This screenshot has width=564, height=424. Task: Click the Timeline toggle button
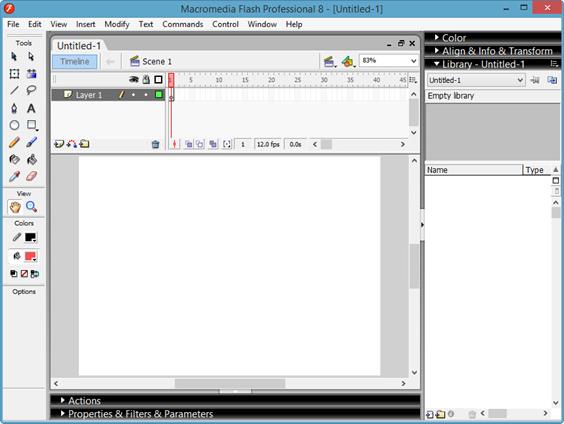click(75, 61)
